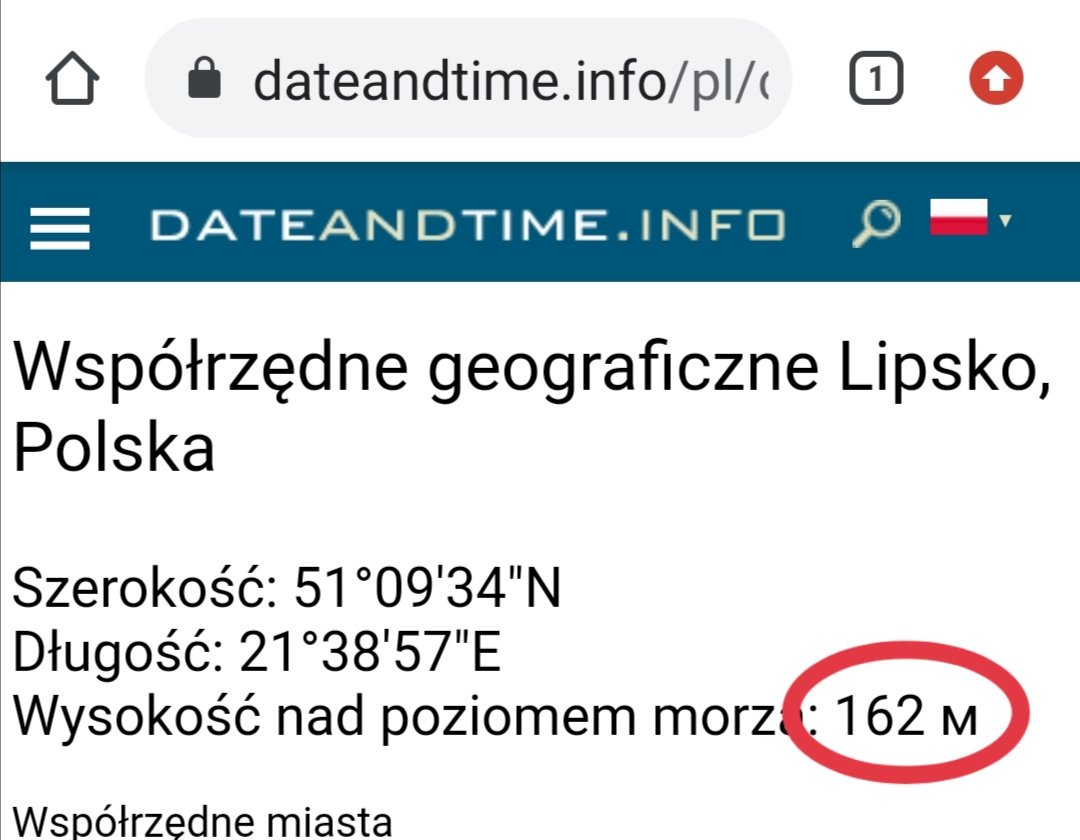Click the word Polska in the heading
Viewport: 1080px width, 840px height.
[113, 449]
